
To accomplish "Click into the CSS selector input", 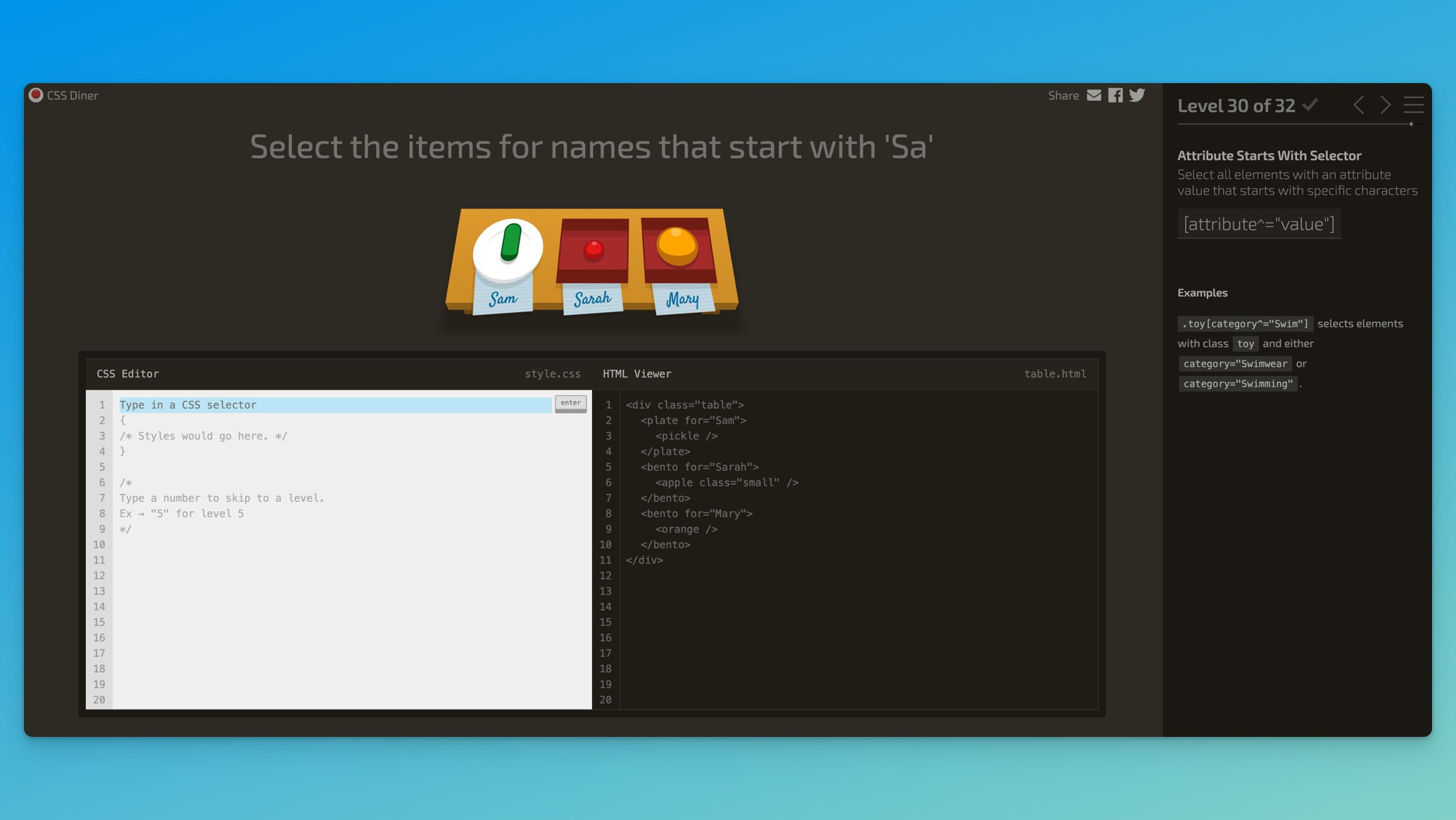I will tap(334, 405).
